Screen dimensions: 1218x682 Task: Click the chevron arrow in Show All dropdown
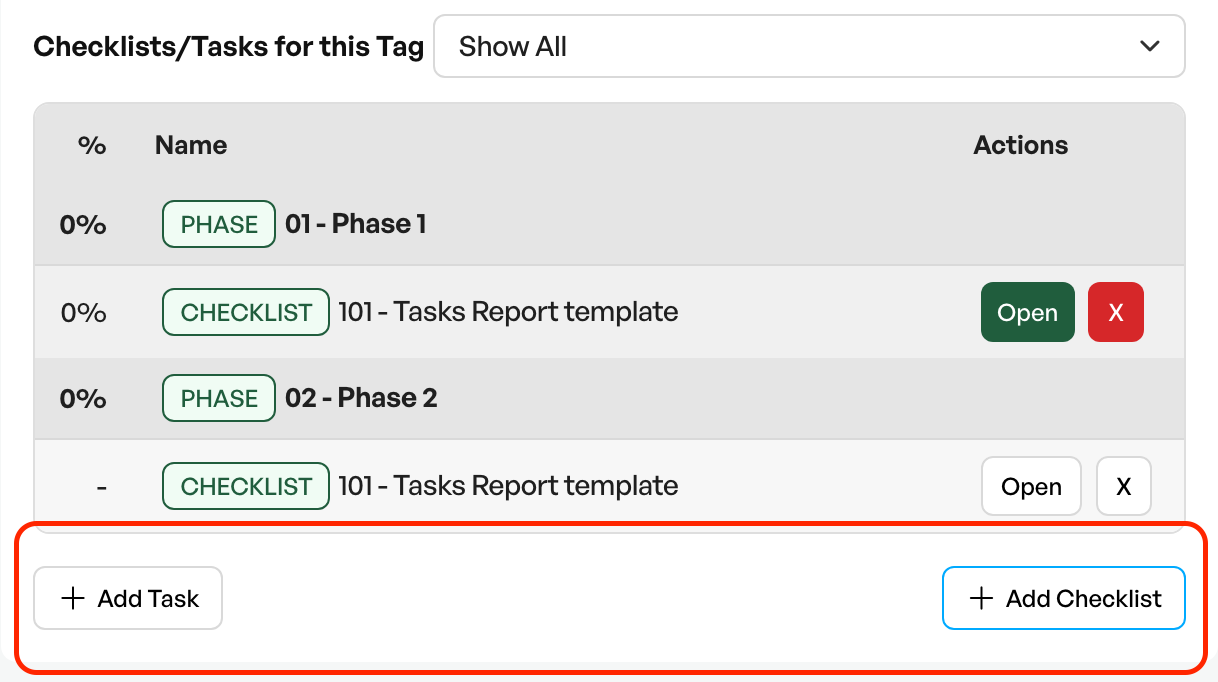coord(1150,46)
